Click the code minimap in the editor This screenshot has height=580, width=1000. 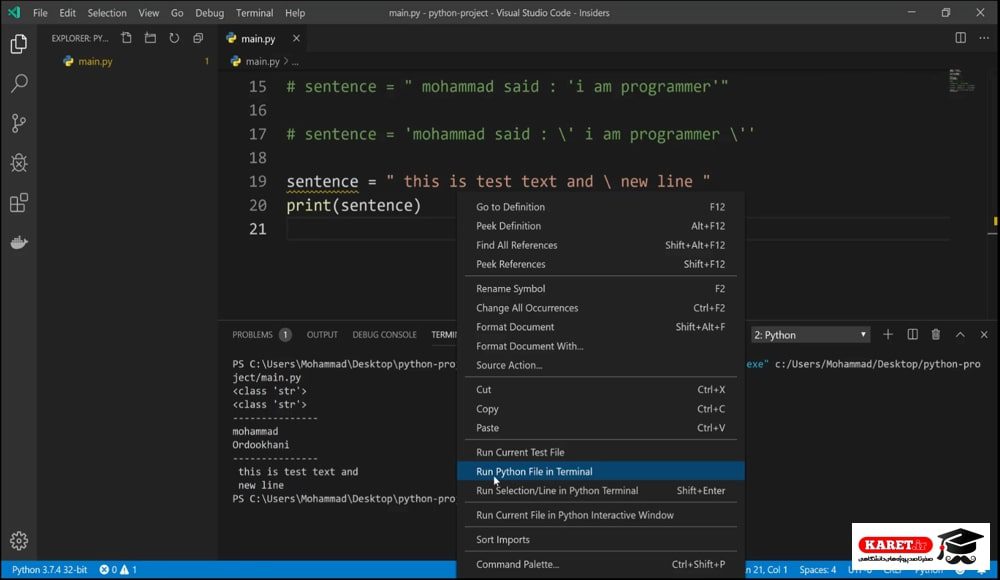[961, 81]
